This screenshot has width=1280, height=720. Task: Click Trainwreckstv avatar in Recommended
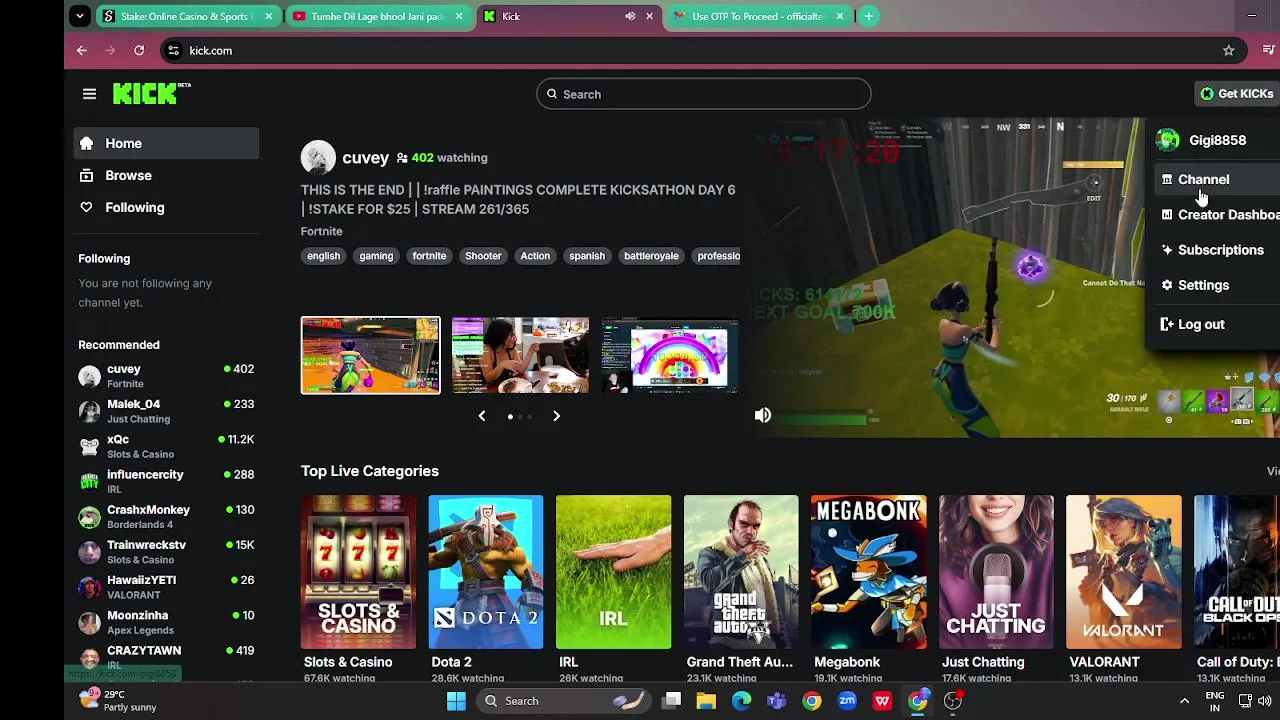coord(90,551)
